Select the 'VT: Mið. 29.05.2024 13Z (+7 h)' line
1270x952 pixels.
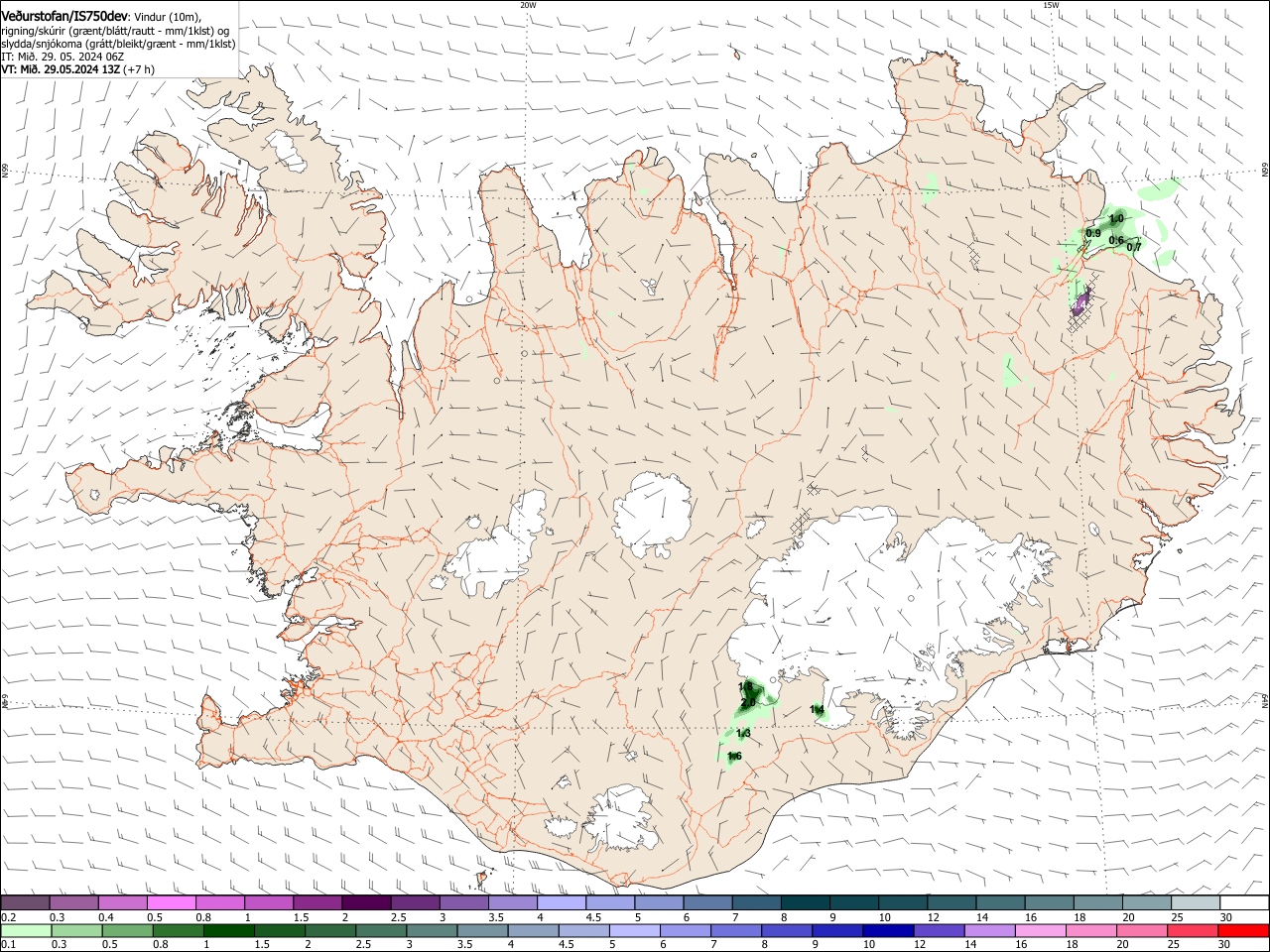pyautogui.click(x=77, y=69)
